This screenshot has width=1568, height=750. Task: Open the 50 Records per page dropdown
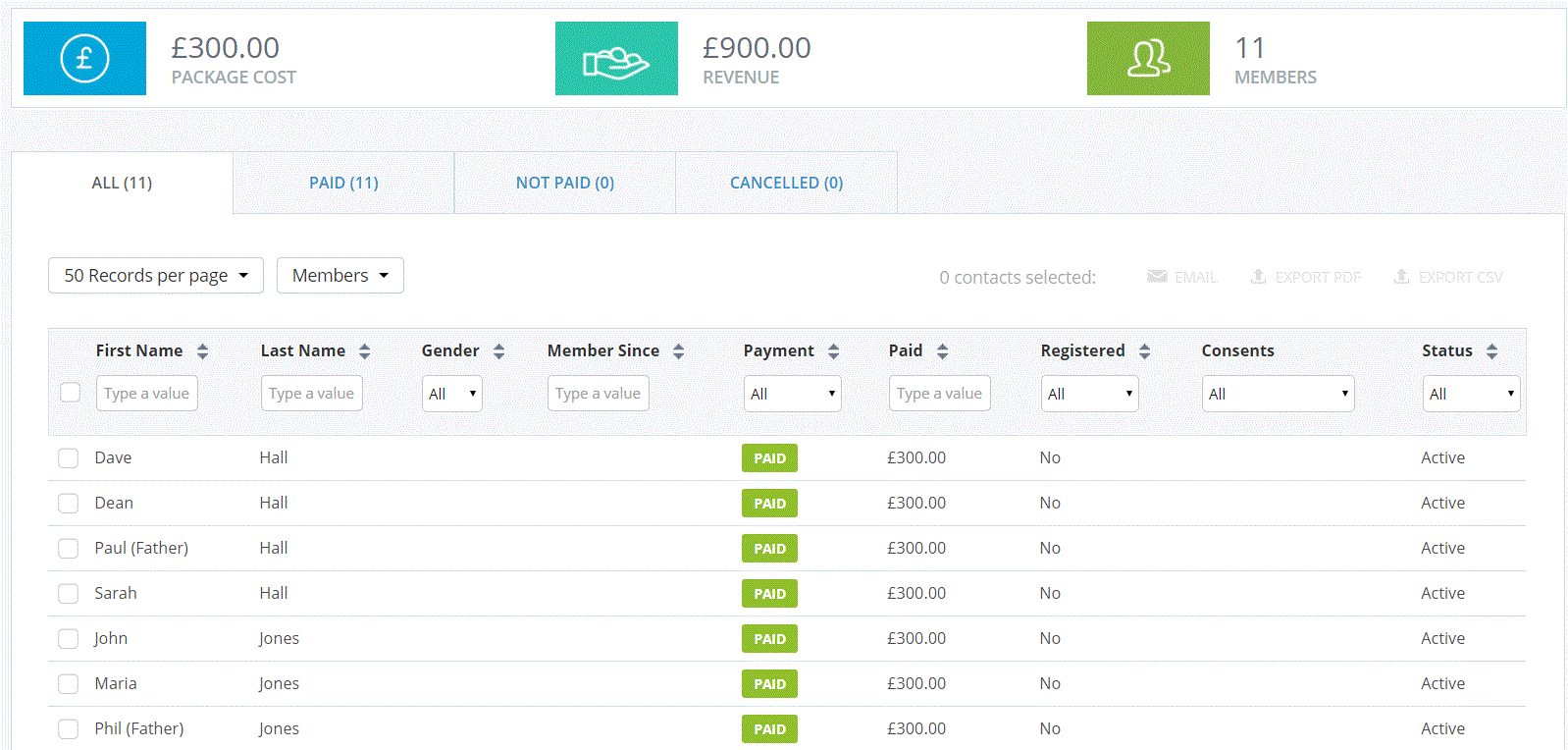156,276
